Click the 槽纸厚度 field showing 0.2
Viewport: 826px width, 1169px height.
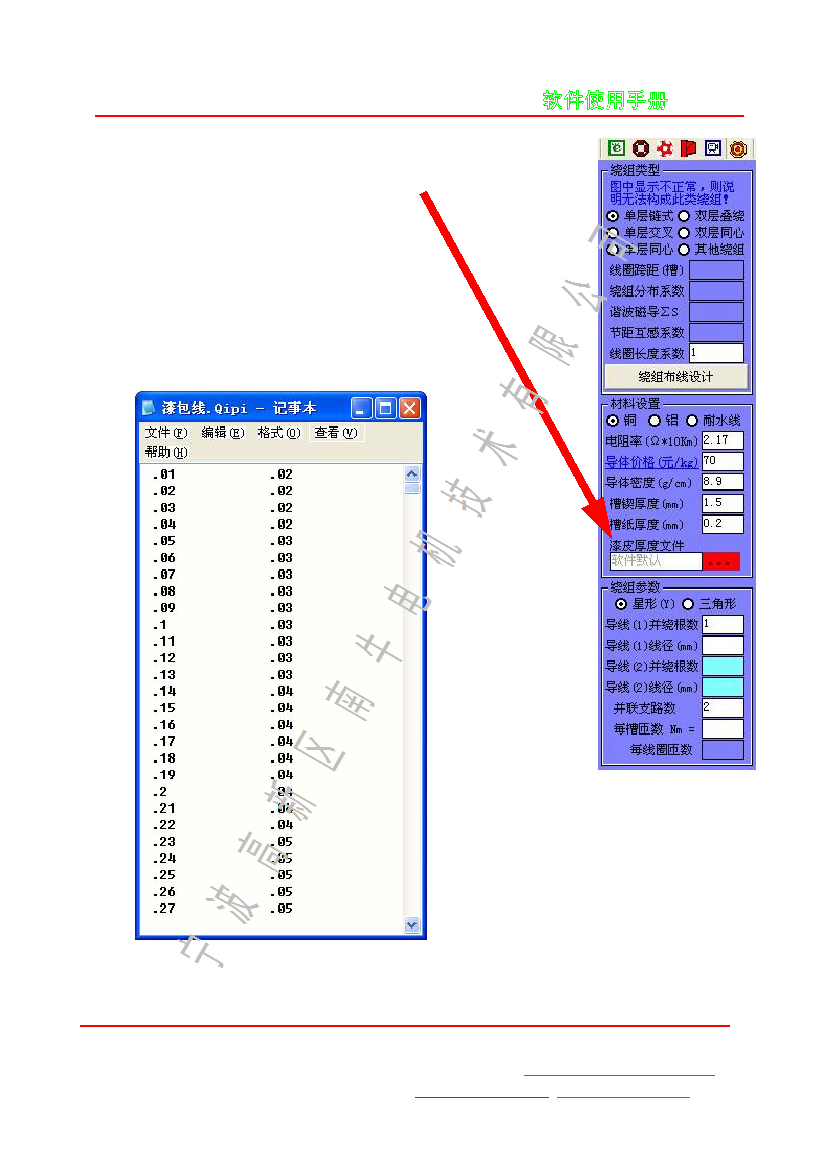point(722,524)
